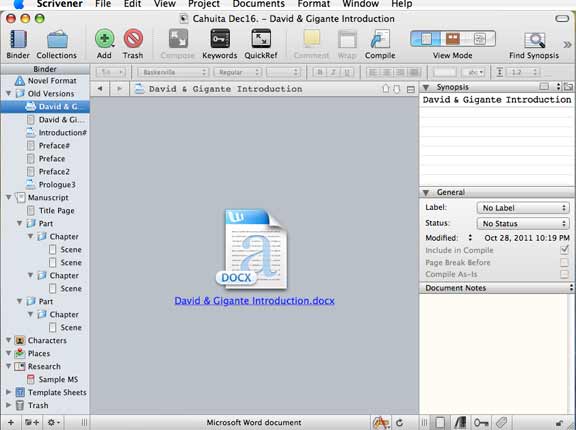The image size is (576, 430).
Task: Open the Format menu
Action: pyautogui.click(x=314, y=4)
